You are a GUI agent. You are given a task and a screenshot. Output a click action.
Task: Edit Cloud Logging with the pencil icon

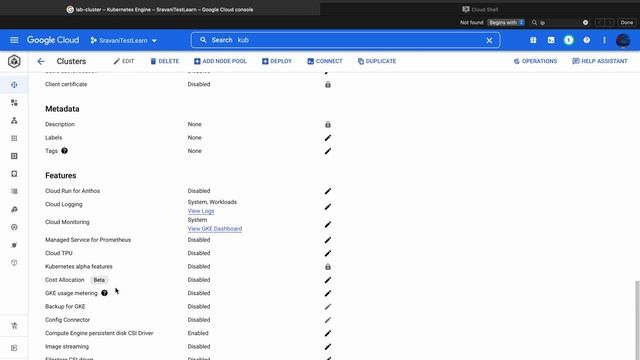point(328,207)
